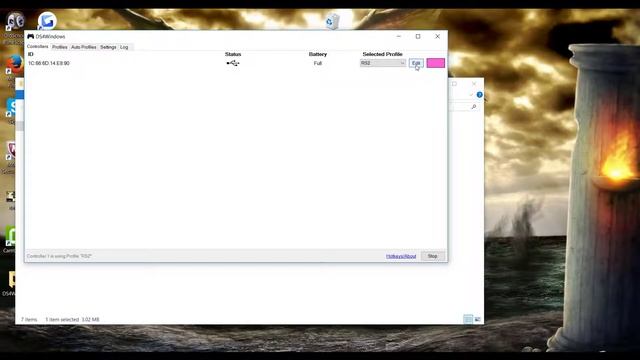The image size is (640, 360).
Task: Click the Edit profile button
Action: pos(416,63)
